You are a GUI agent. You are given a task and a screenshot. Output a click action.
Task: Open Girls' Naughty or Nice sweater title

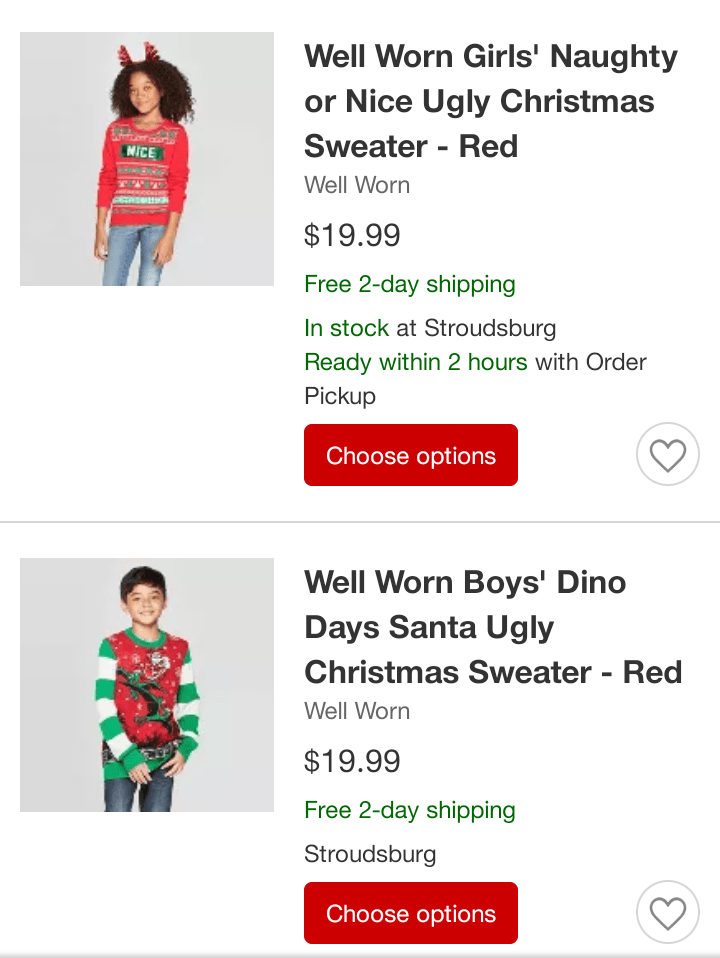(x=490, y=101)
